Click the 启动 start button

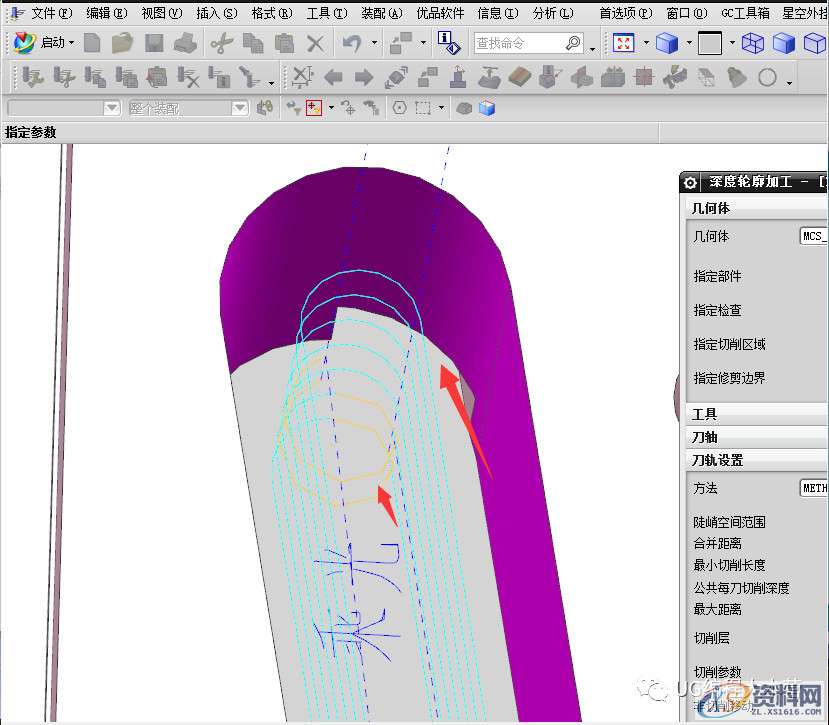click(x=45, y=43)
